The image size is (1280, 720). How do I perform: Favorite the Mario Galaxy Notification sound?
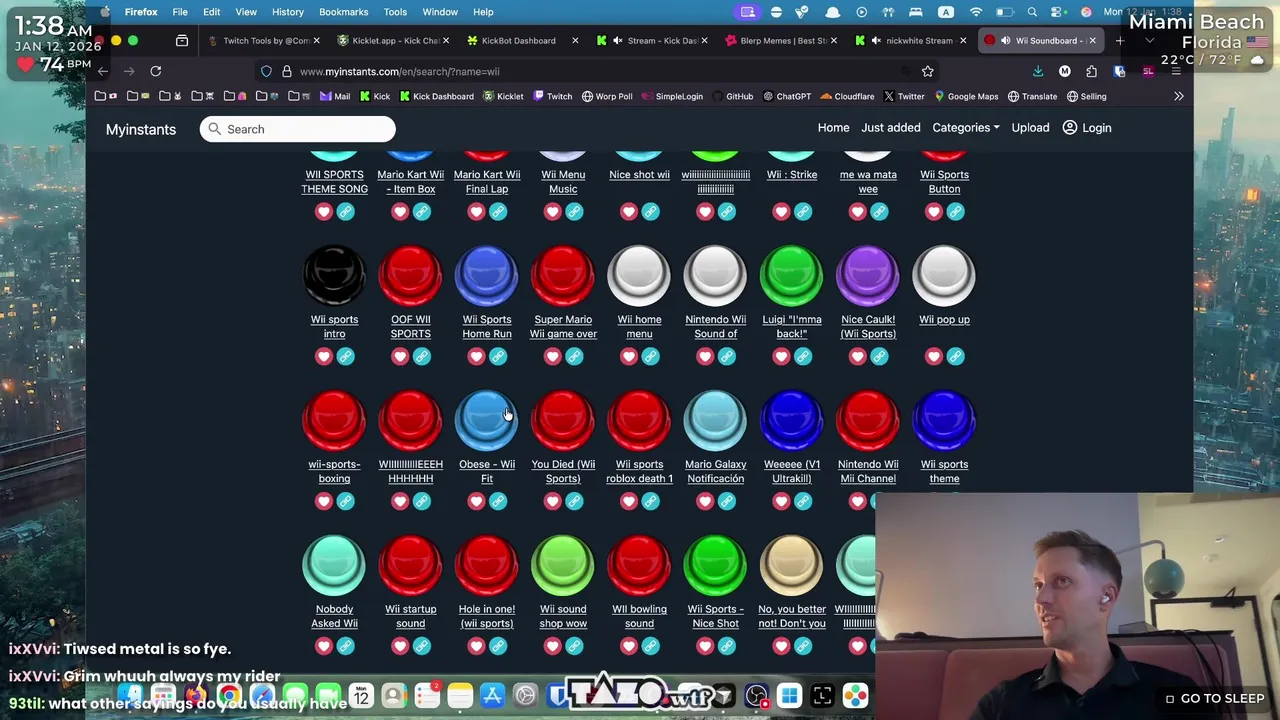coord(705,501)
